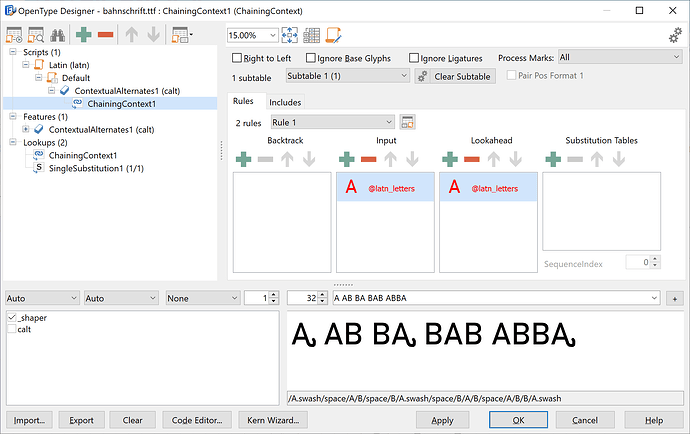Click the green plus add lookup icon in left toolbar
Viewport: 690px width, 434px height.
pyautogui.click(x=83, y=35)
